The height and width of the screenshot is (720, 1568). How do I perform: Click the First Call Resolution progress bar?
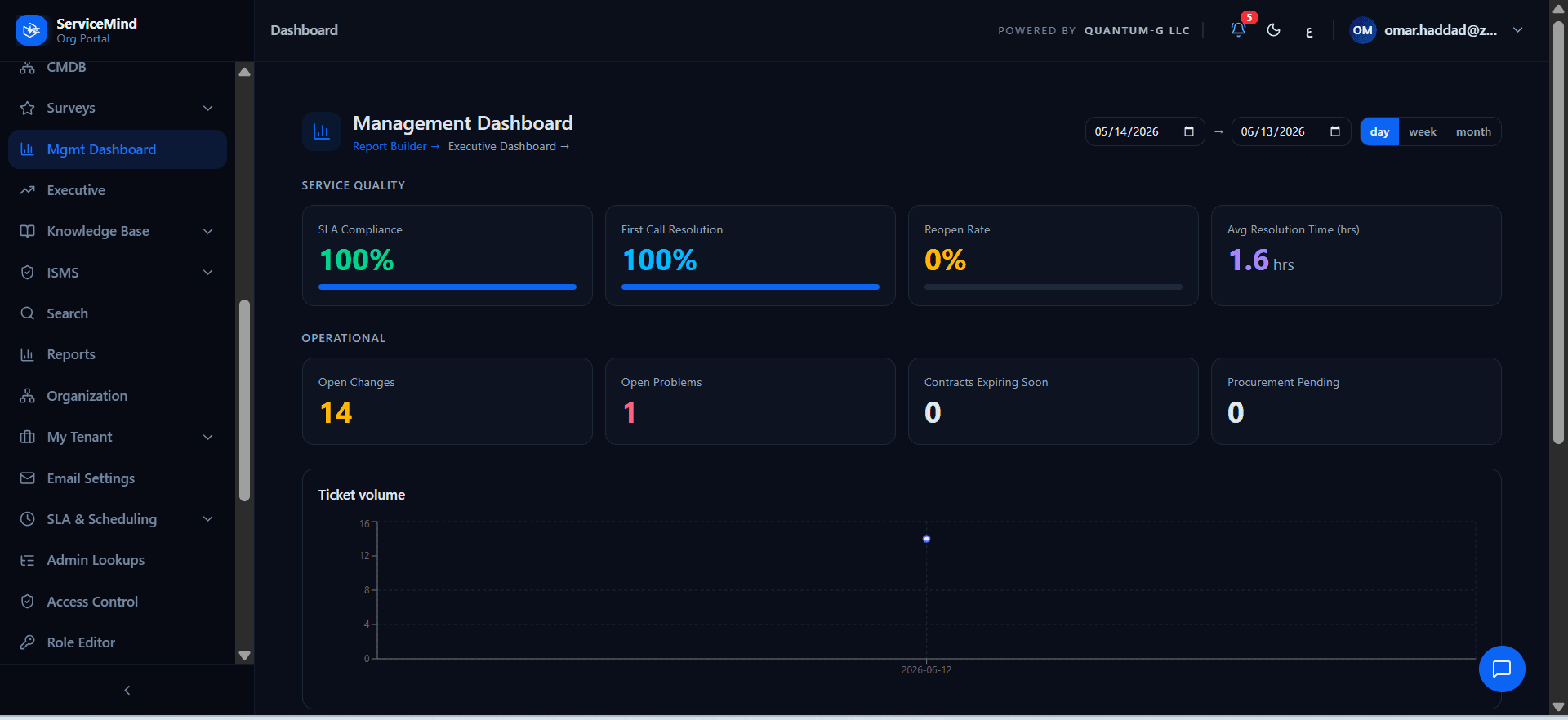751,287
